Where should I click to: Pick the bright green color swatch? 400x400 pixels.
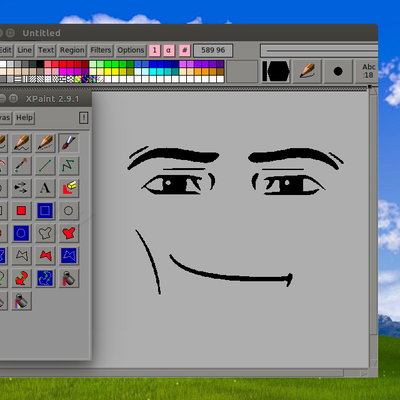[108, 64]
